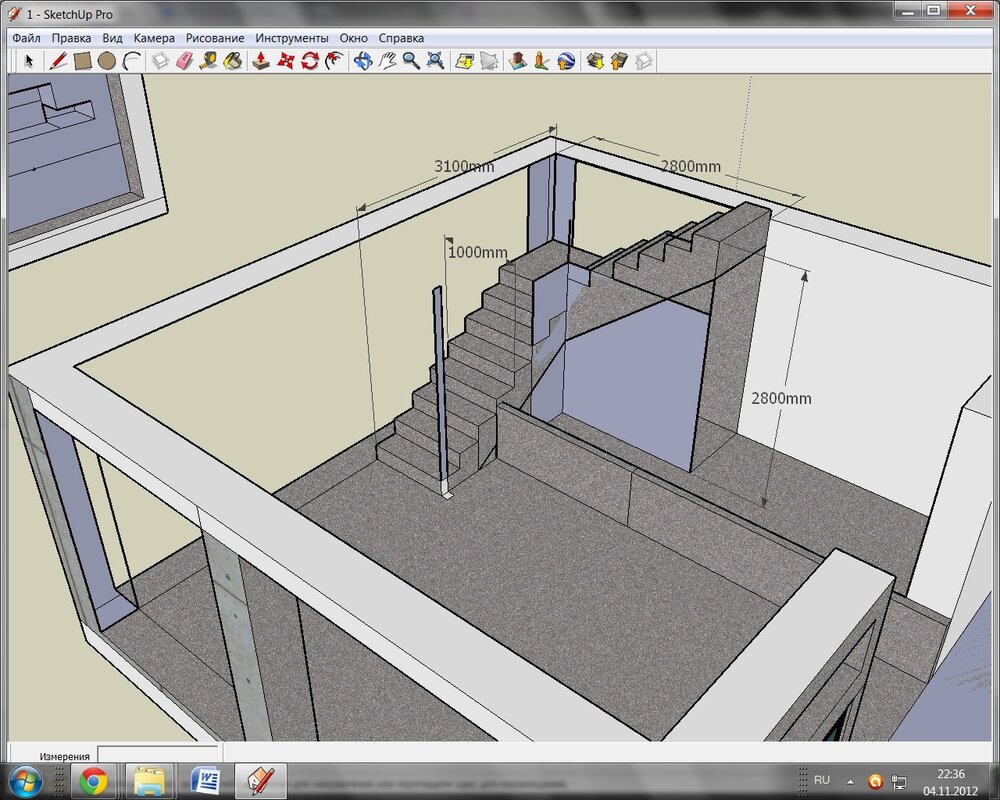Show hidden system tray icons
Viewport: 1000px width, 800px height.
coord(850,780)
